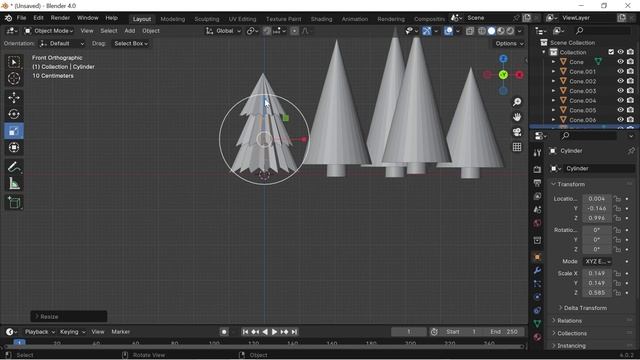This screenshot has height=360, width=640.
Task: Click the blue Z axis gizmo
Action: (x=503, y=59)
